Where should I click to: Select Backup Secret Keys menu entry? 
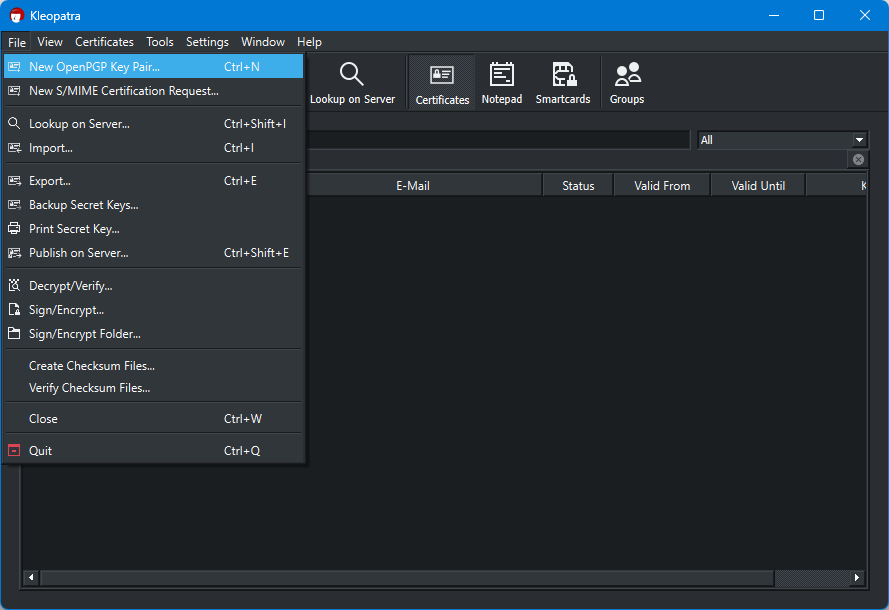point(83,205)
